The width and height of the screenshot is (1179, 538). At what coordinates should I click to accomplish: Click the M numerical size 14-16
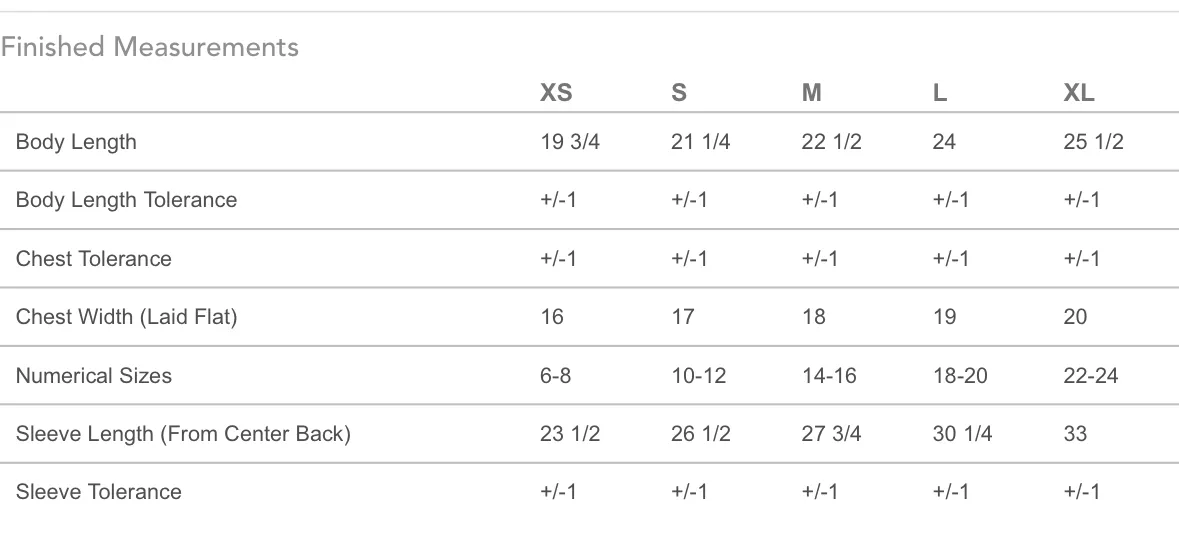829,376
